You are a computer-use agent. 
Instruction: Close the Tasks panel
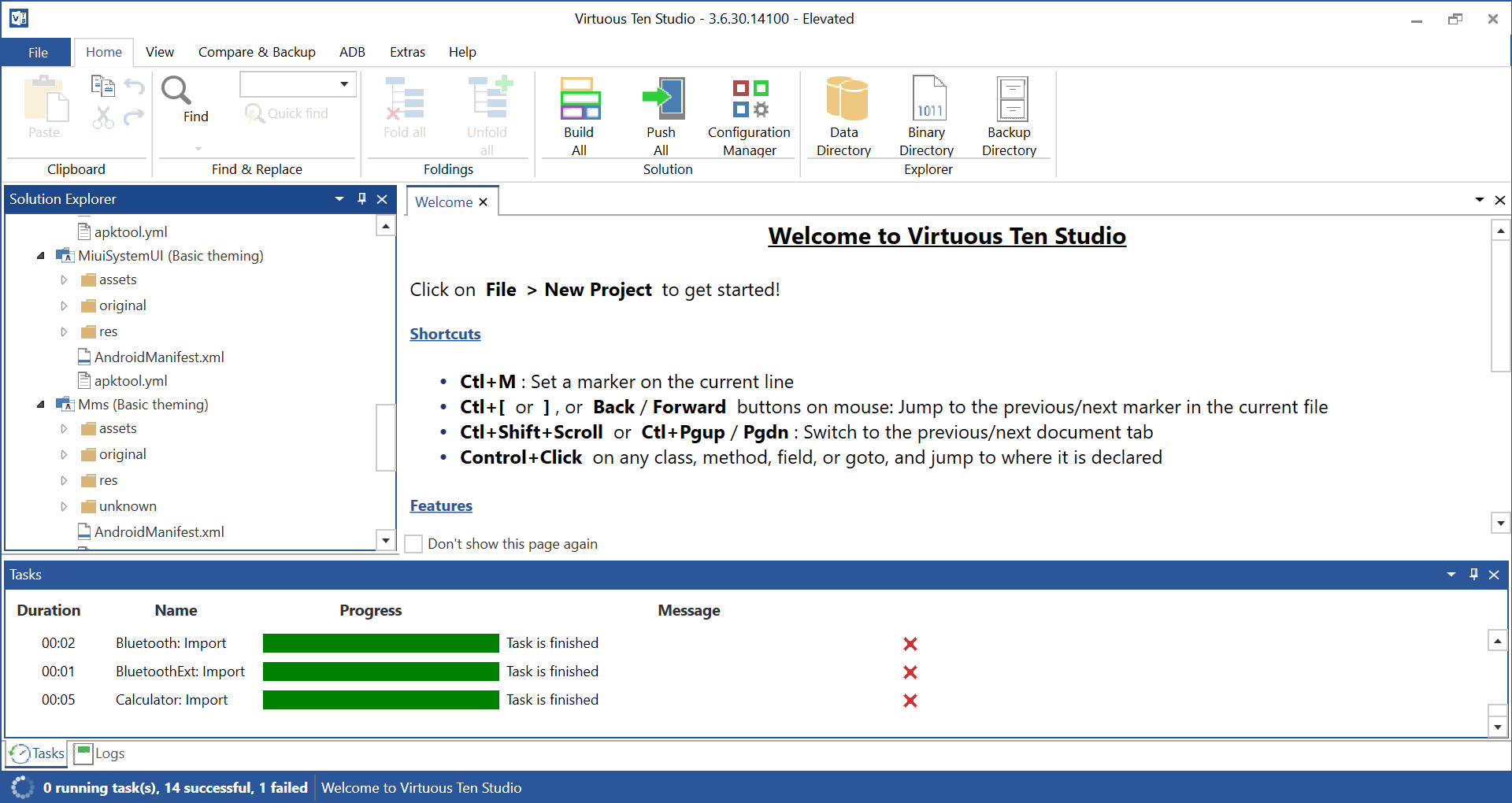(1494, 575)
